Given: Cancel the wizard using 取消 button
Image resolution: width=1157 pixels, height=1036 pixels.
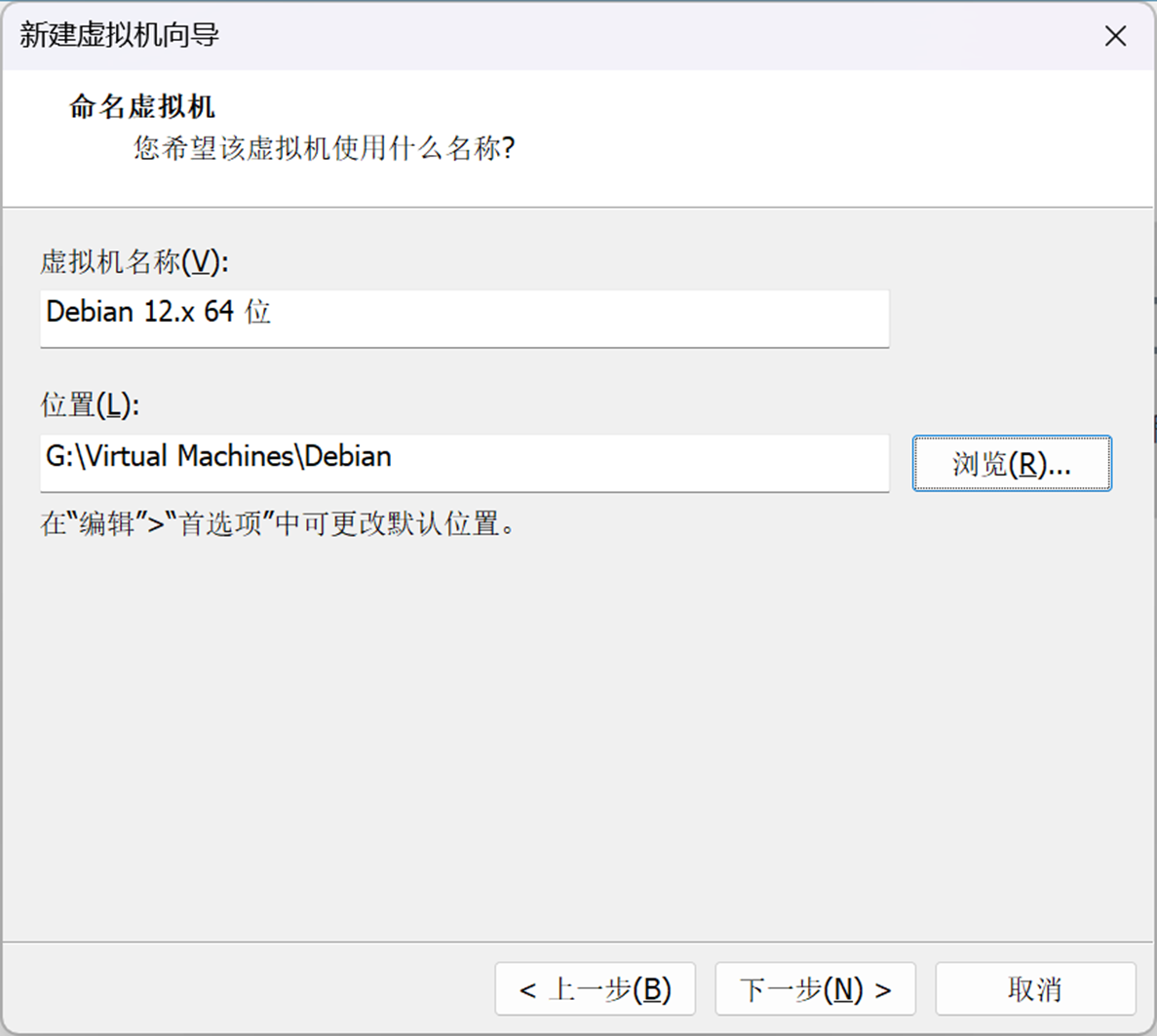Looking at the screenshot, I should tap(1035, 989).
